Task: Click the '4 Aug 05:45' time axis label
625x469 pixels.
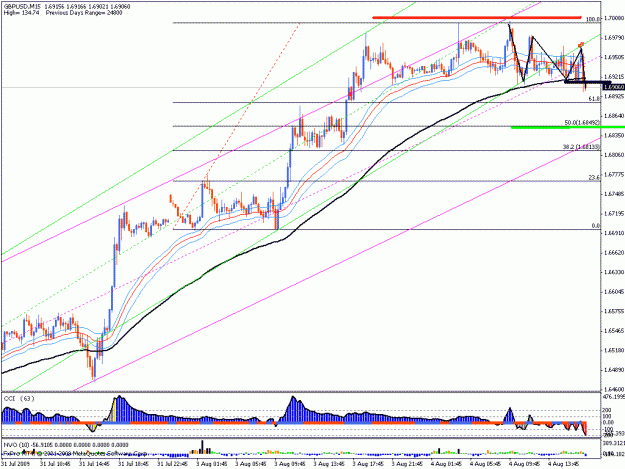Action: (x=485, y=464)
